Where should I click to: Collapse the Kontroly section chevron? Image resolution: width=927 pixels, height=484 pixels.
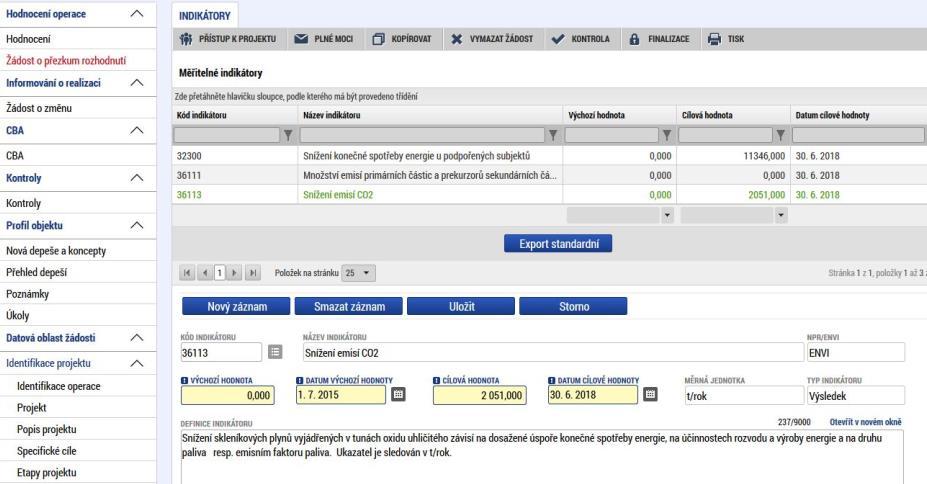click(x=137, y=177)
